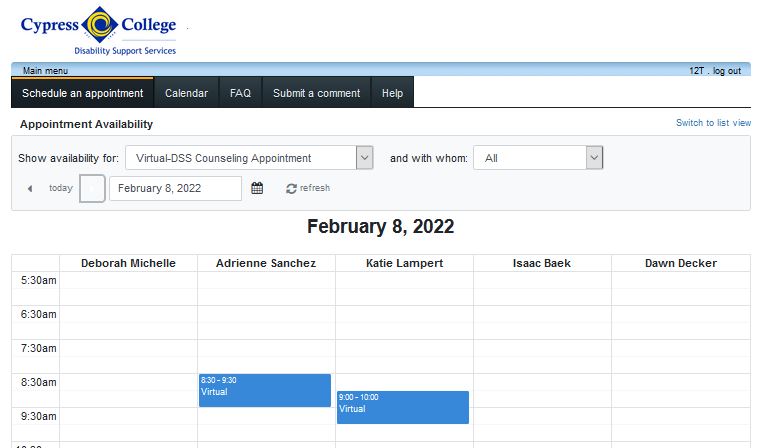Click the 9:30am time label
The width and height of the screenshot is (757, 448).
pyautogui.click(x=39, y=416)
